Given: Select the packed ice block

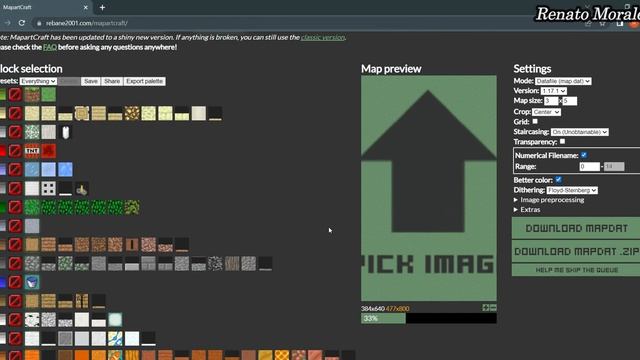Looking at the screenshot, I should [49, 169].
